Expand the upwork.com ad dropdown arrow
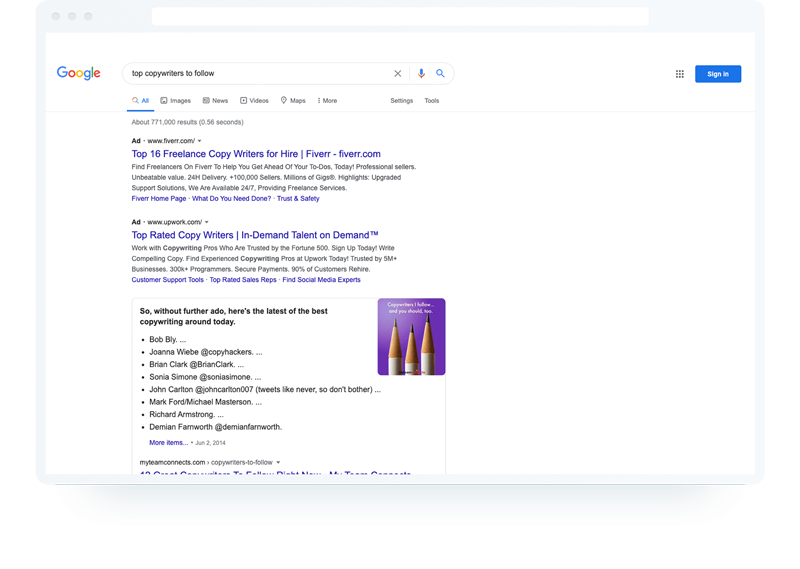 207,222
